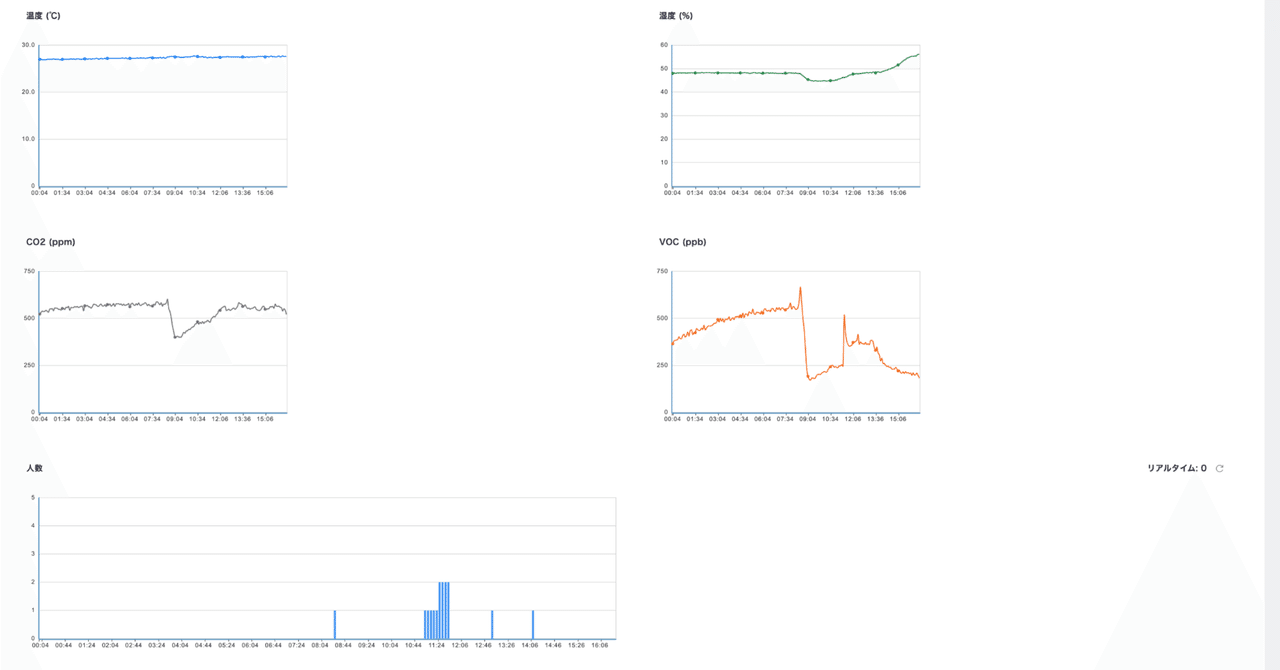The height and width of the screenshot is (670, 1280).
Task: Click the people-count bar near 14:06
Action: (533, 624)
